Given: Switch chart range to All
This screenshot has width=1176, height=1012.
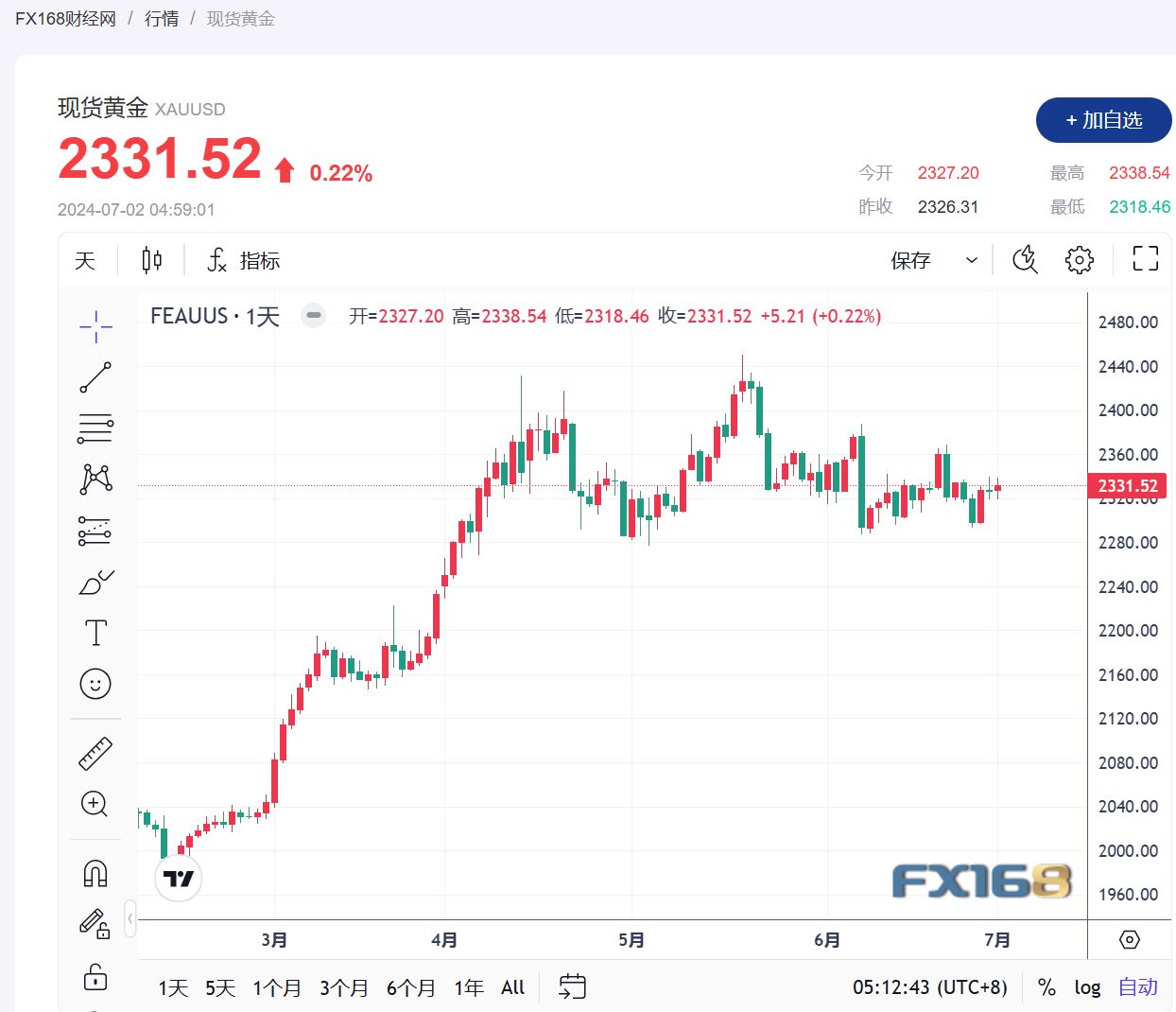Looking at the screenshot, I should 511,986.
